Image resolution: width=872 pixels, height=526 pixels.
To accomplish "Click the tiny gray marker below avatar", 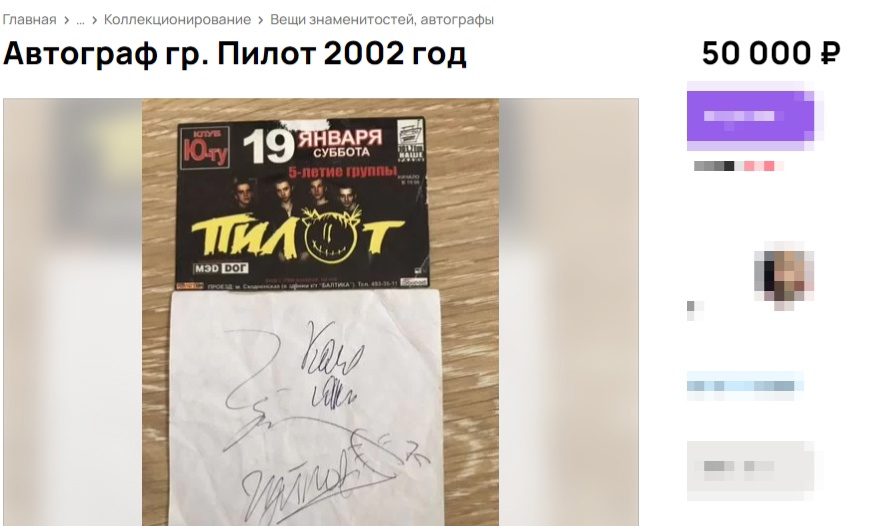I will click(695, 309).
